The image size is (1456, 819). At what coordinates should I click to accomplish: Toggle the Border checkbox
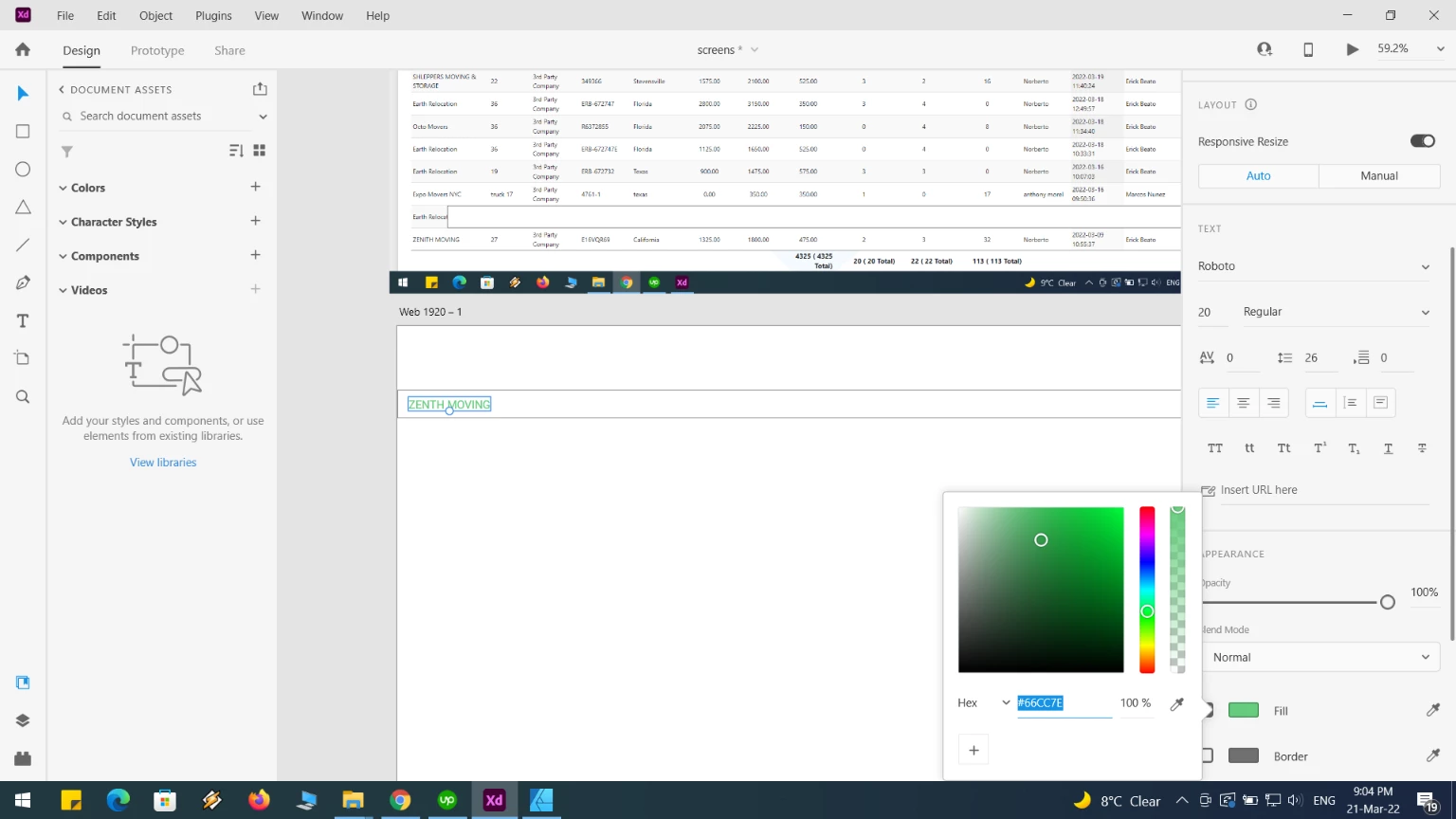click(1208, 755)
